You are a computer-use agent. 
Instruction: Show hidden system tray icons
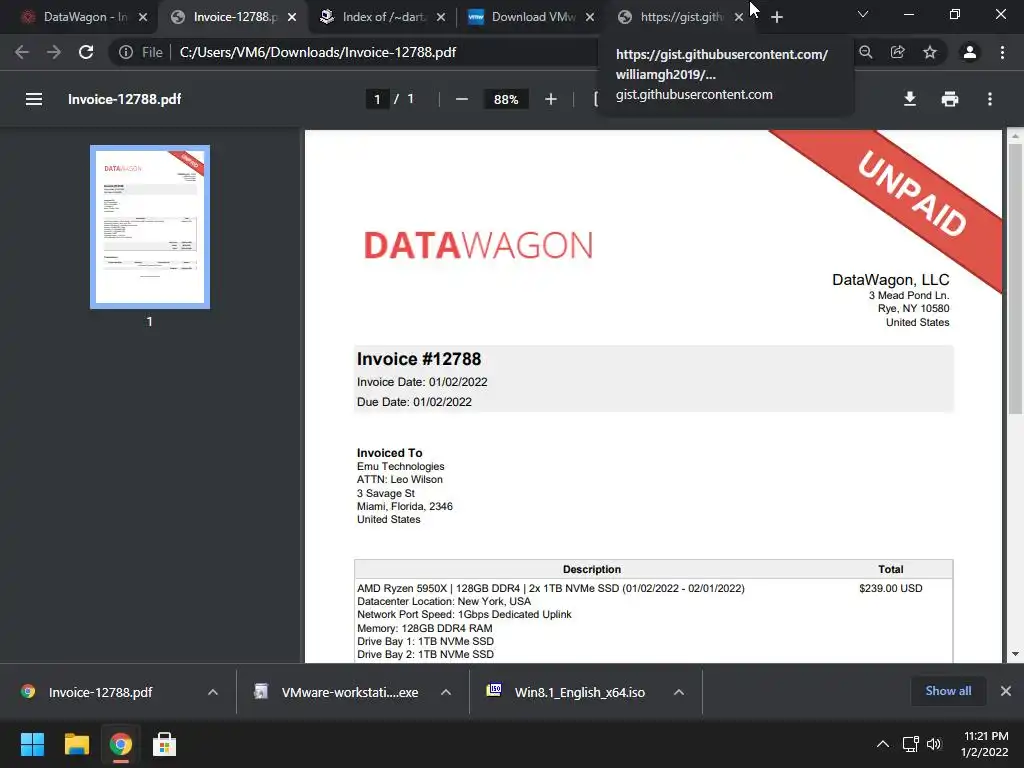click(882, 744)
